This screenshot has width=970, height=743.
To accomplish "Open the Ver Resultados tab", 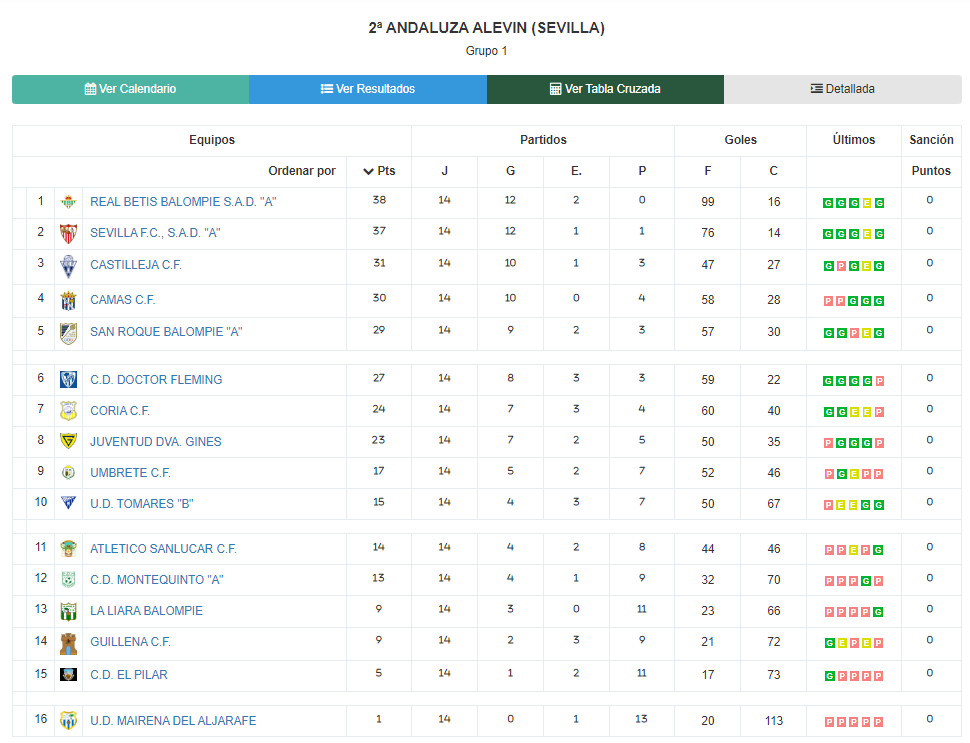I will [x=368, y=89].
